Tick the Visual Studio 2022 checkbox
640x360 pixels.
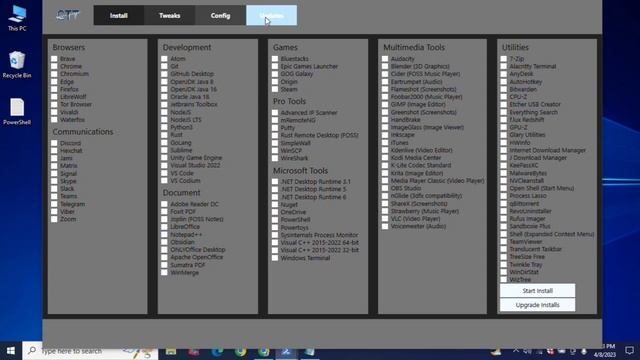pos(164,165)
